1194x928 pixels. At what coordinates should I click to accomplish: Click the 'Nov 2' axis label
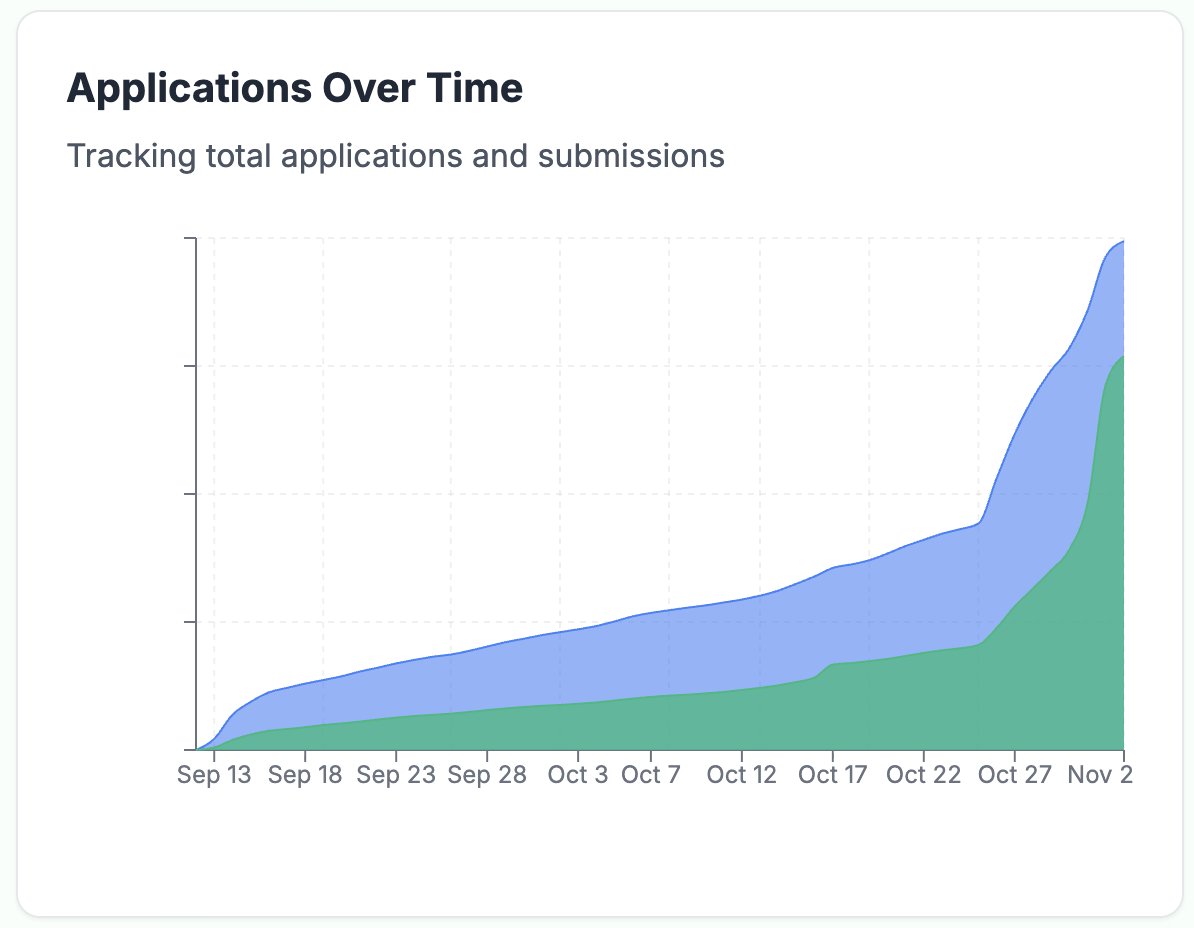(1100, 775)
